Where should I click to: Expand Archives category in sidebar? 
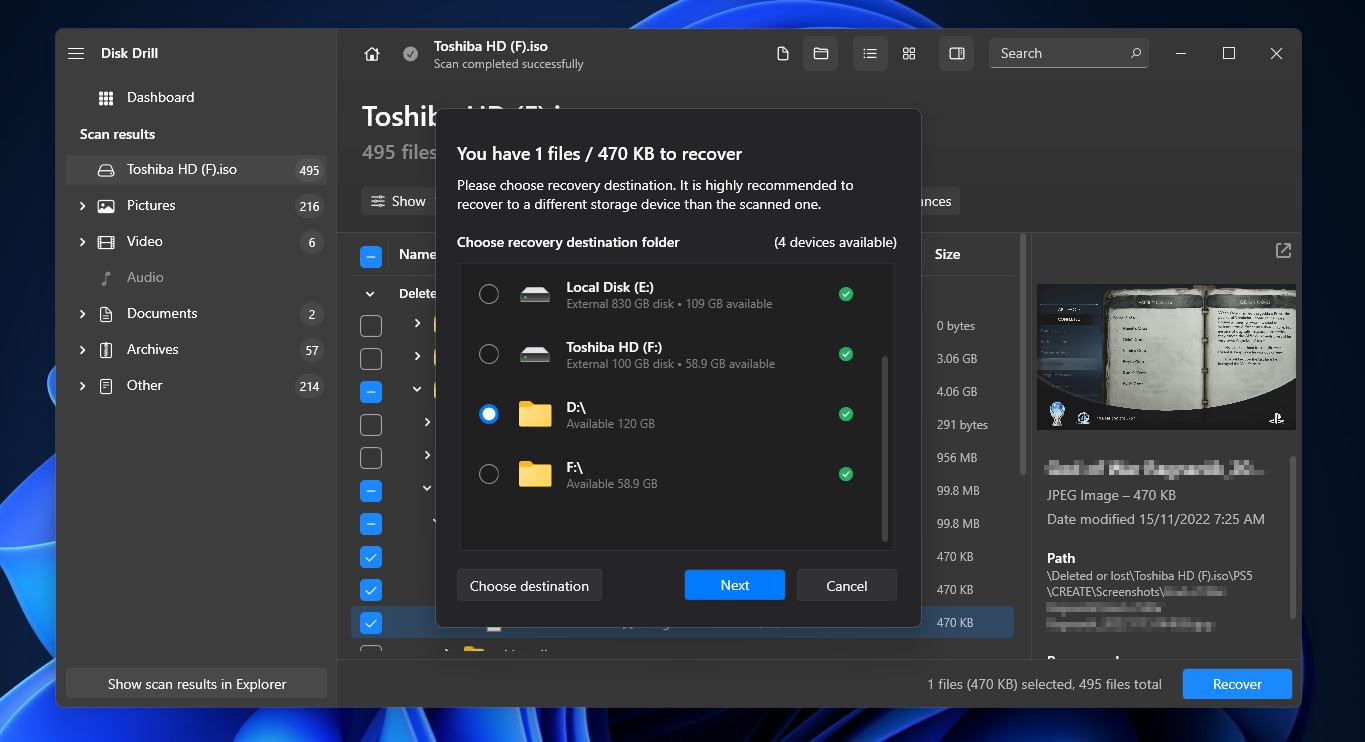82,350
